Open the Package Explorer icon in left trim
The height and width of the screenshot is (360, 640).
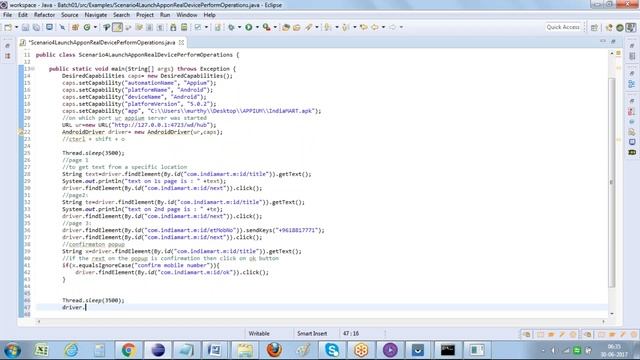coord(7,56)
